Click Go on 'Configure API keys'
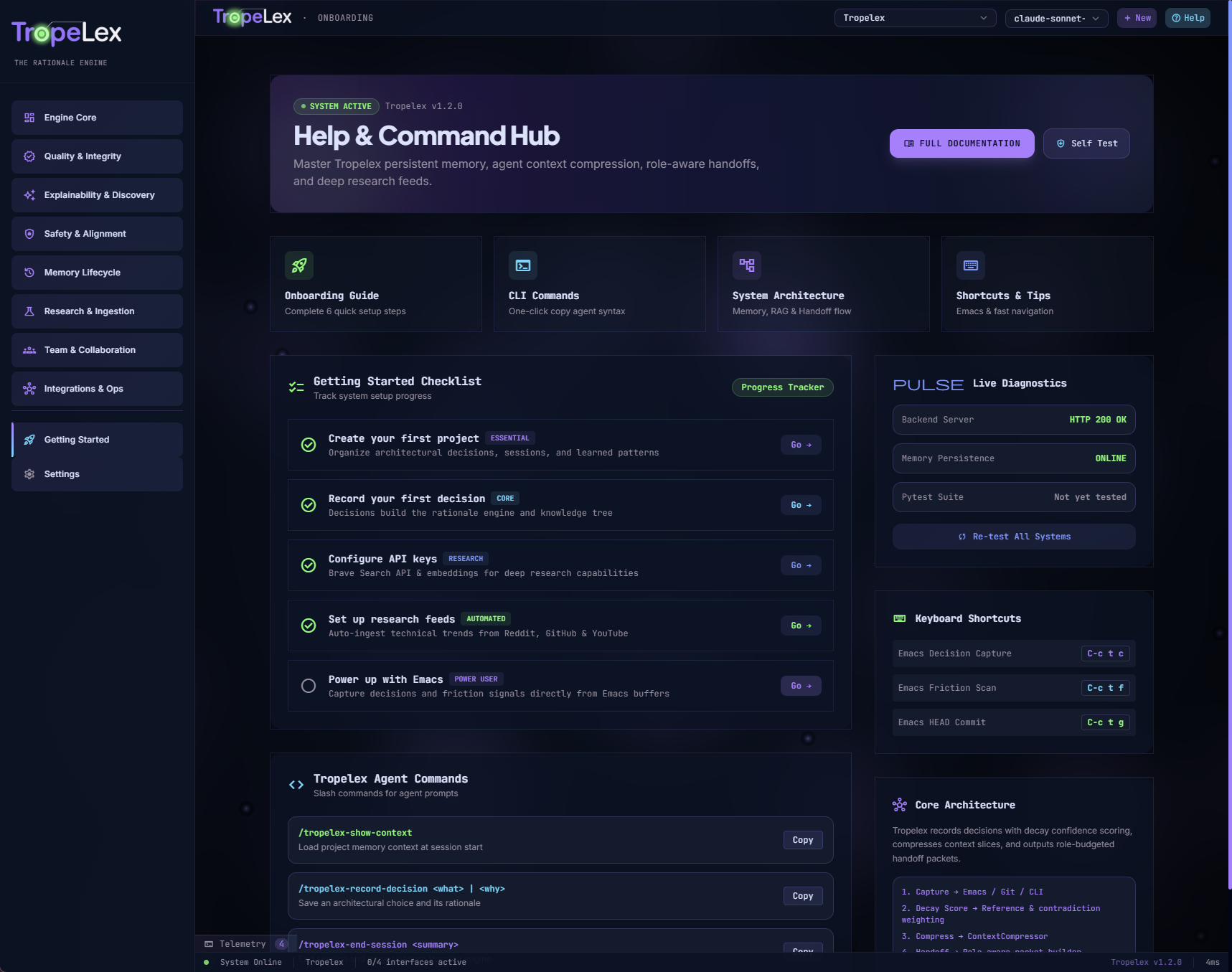The width and height of the screenshot is (1232, 972). click(801, 565)
